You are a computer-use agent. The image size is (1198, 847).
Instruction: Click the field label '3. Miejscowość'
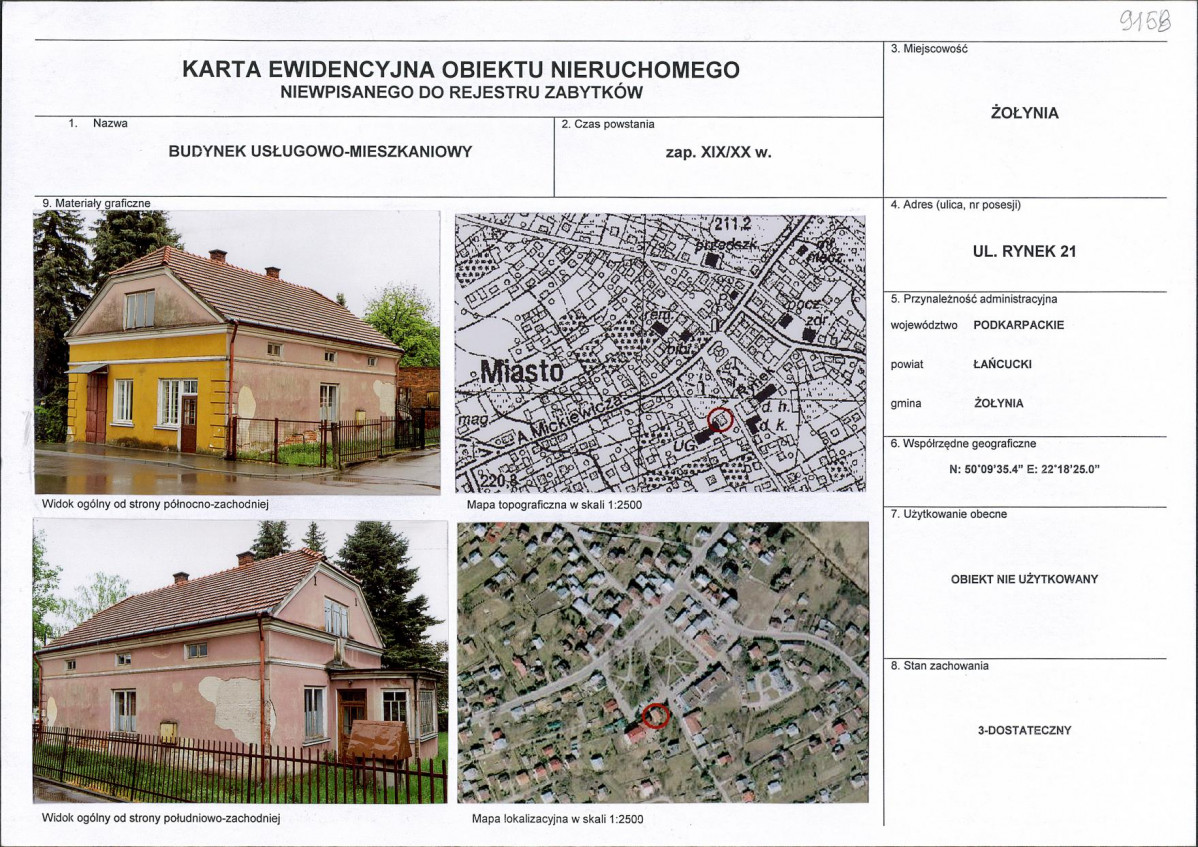(929, 49)
